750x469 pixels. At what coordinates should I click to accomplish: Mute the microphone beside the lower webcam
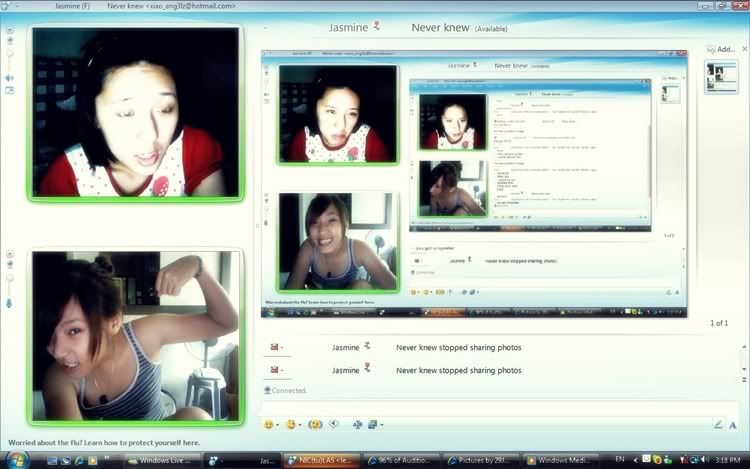(9, 303)
